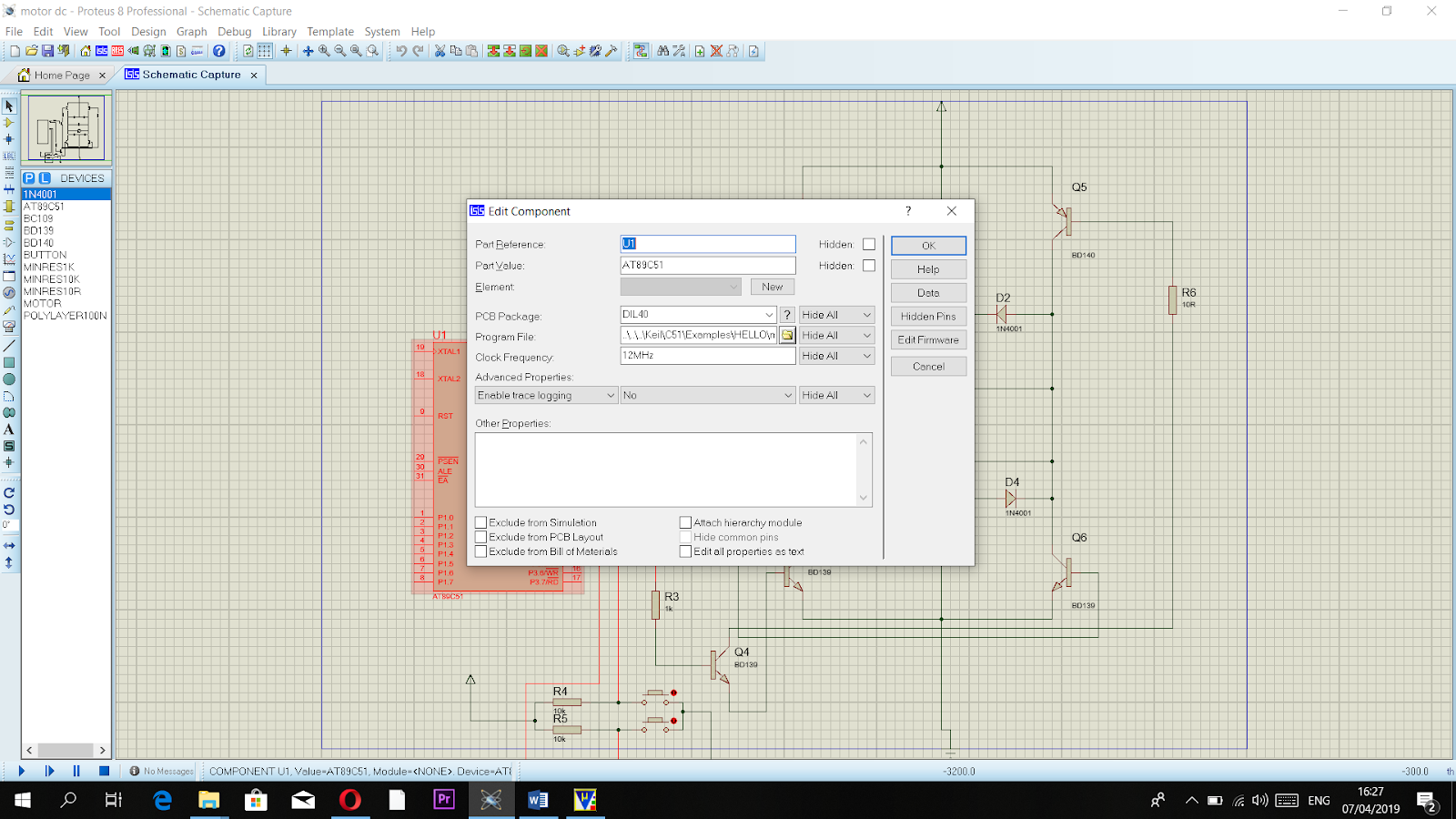This screenshot has height=819, width=1456.
Task: Tick Edit all properties as text
Action: 685,551
